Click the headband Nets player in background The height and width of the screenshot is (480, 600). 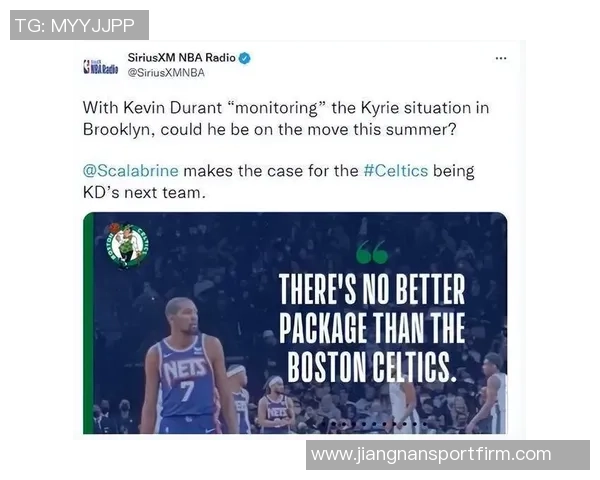[276, 404]
